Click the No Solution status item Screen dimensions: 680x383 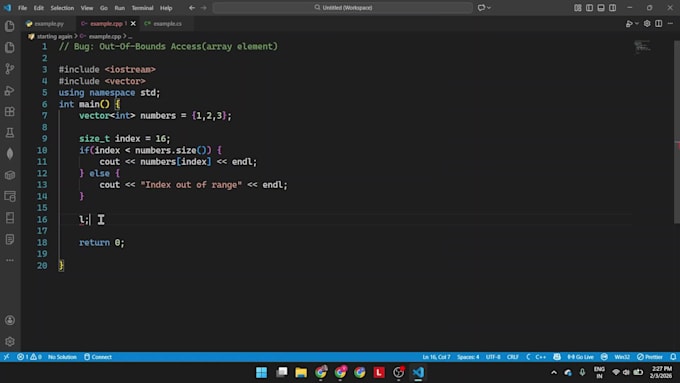62,357
